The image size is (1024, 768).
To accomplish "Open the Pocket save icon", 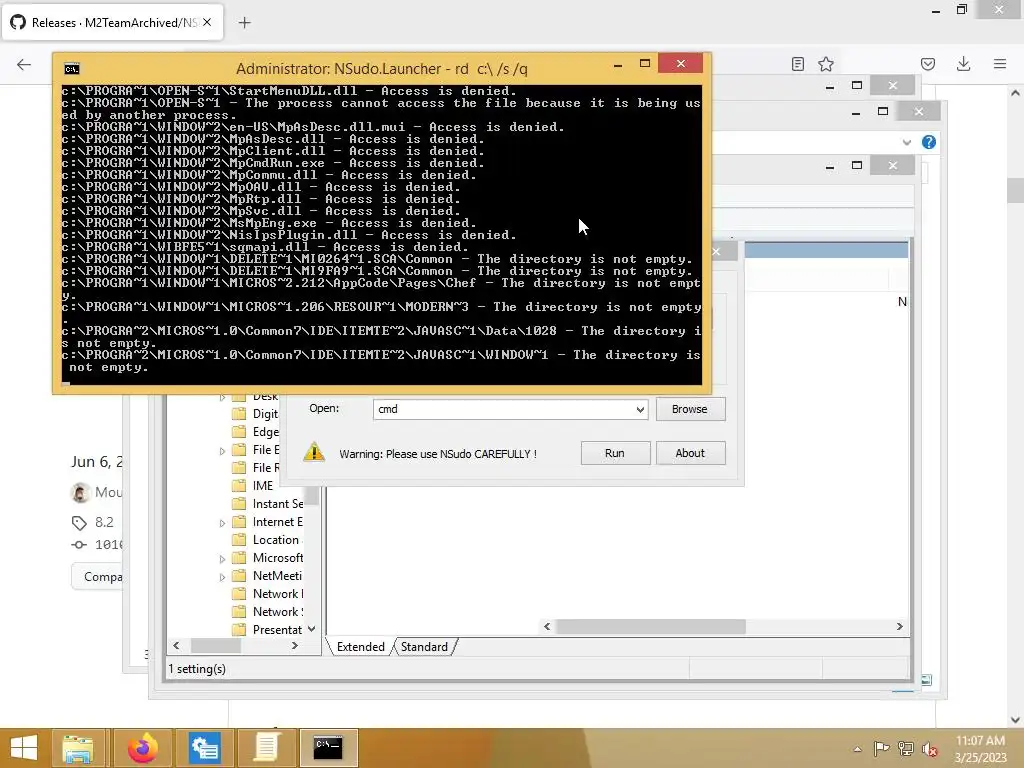I will click(x=928, y=64).
